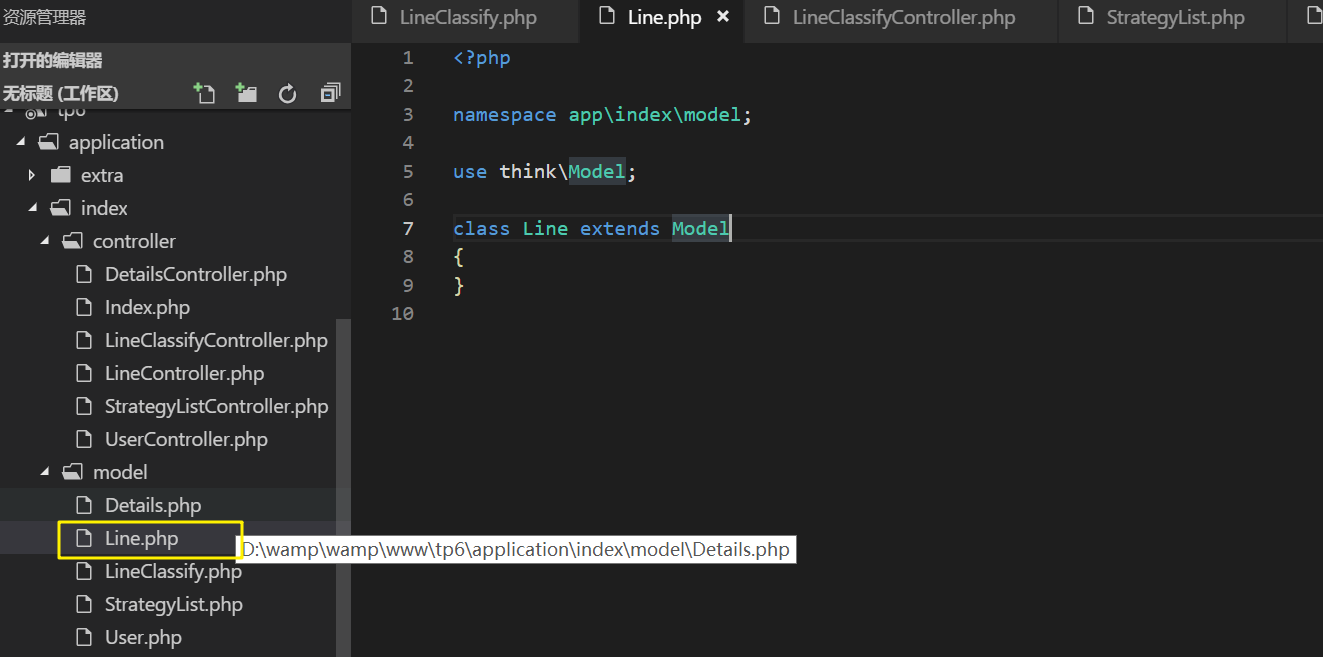Click the 'use think\Model;' code line
This screenshot has height=657, width=1323.
tap(544, 172)
